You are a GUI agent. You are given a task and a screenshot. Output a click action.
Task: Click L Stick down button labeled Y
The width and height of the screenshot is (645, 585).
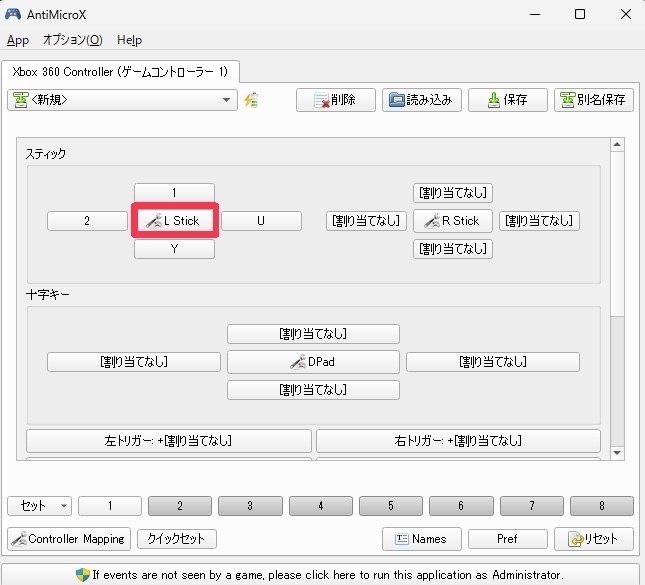174,249
